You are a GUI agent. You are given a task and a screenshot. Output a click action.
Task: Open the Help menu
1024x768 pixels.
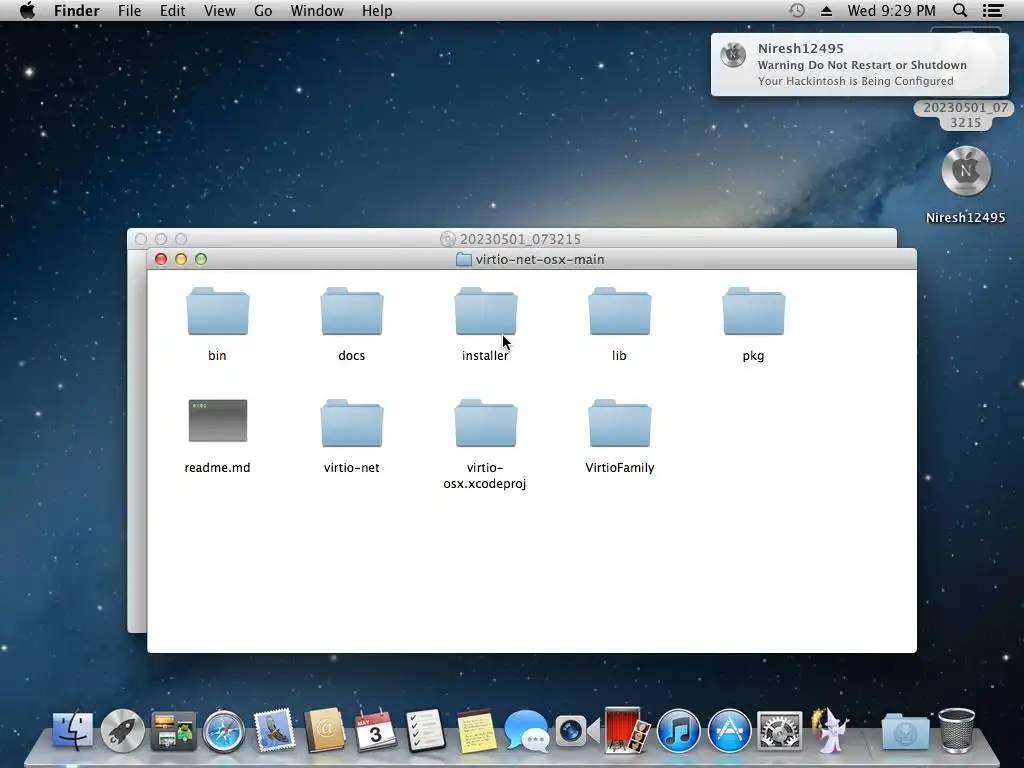377,11
